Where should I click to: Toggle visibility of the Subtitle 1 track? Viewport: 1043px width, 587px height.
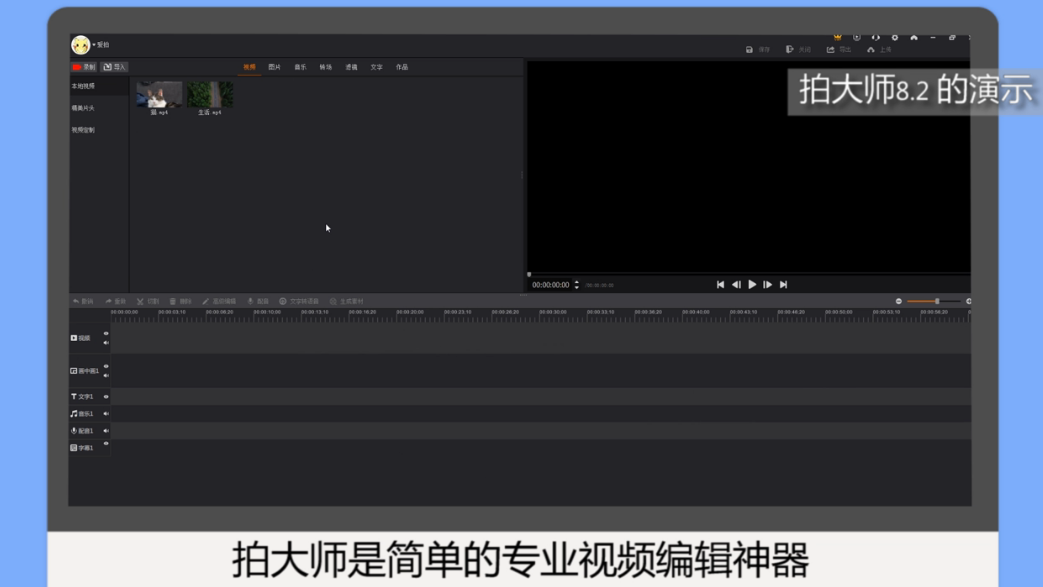click(x=106, y=444)
